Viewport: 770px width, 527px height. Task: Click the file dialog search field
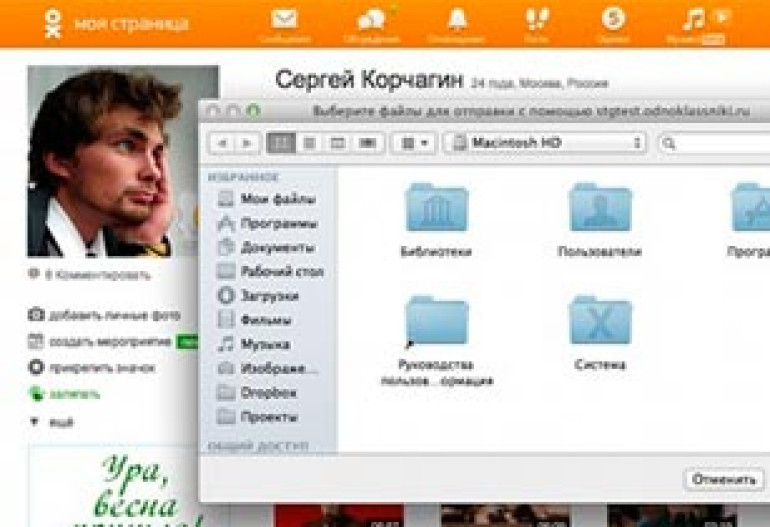715,143
